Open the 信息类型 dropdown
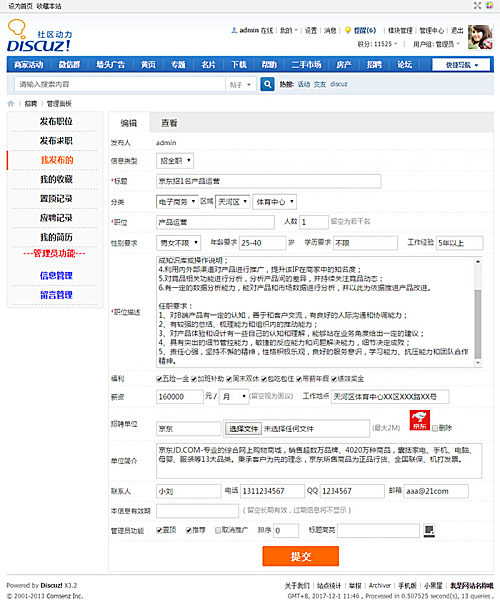Viewport: 500px width, 612px height. click(x=175, y=161)
